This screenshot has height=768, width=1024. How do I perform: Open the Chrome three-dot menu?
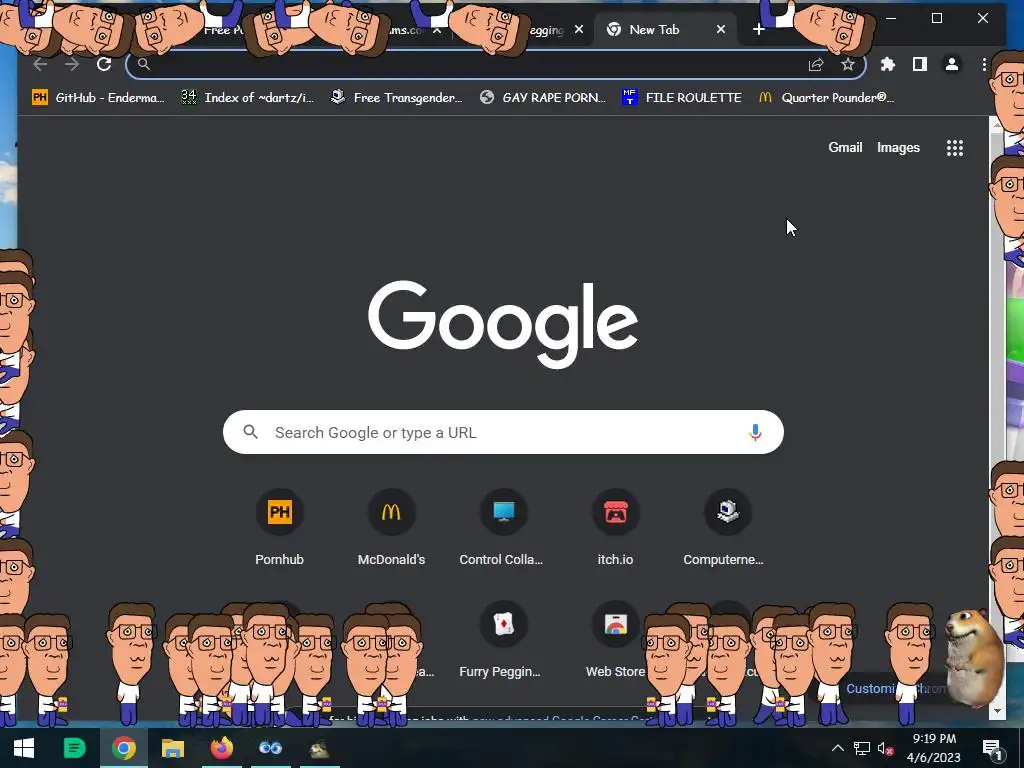click(x=984, y=64)
